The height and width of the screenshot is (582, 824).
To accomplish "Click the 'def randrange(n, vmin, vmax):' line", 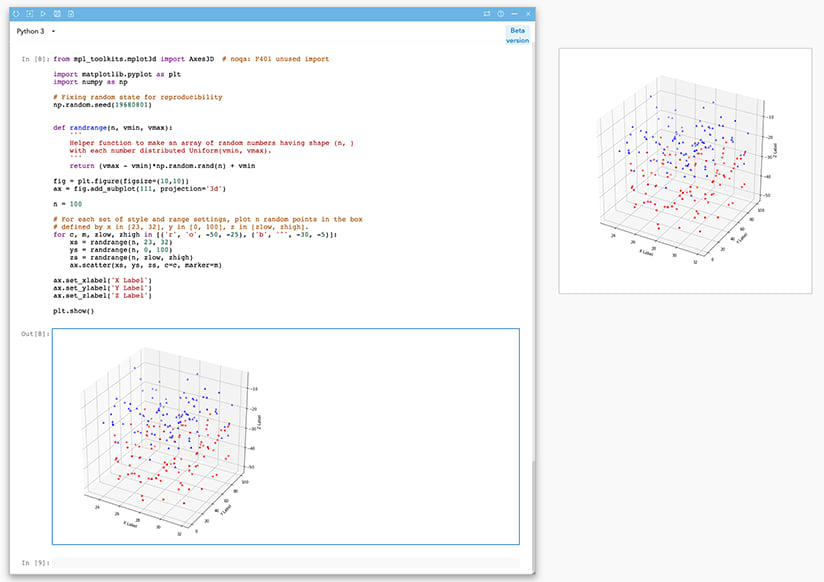I will 112,128.
